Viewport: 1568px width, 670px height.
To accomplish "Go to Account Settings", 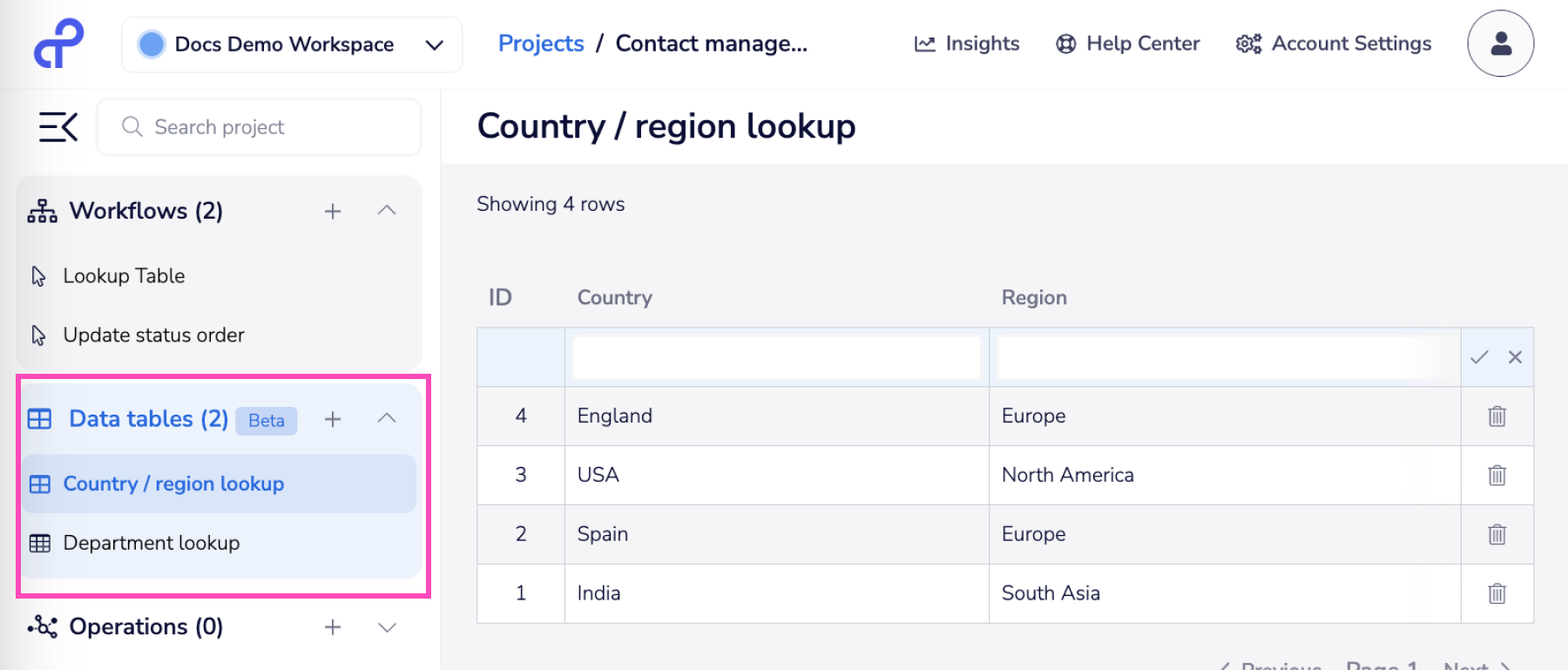I will click(x=1334, y=44).
